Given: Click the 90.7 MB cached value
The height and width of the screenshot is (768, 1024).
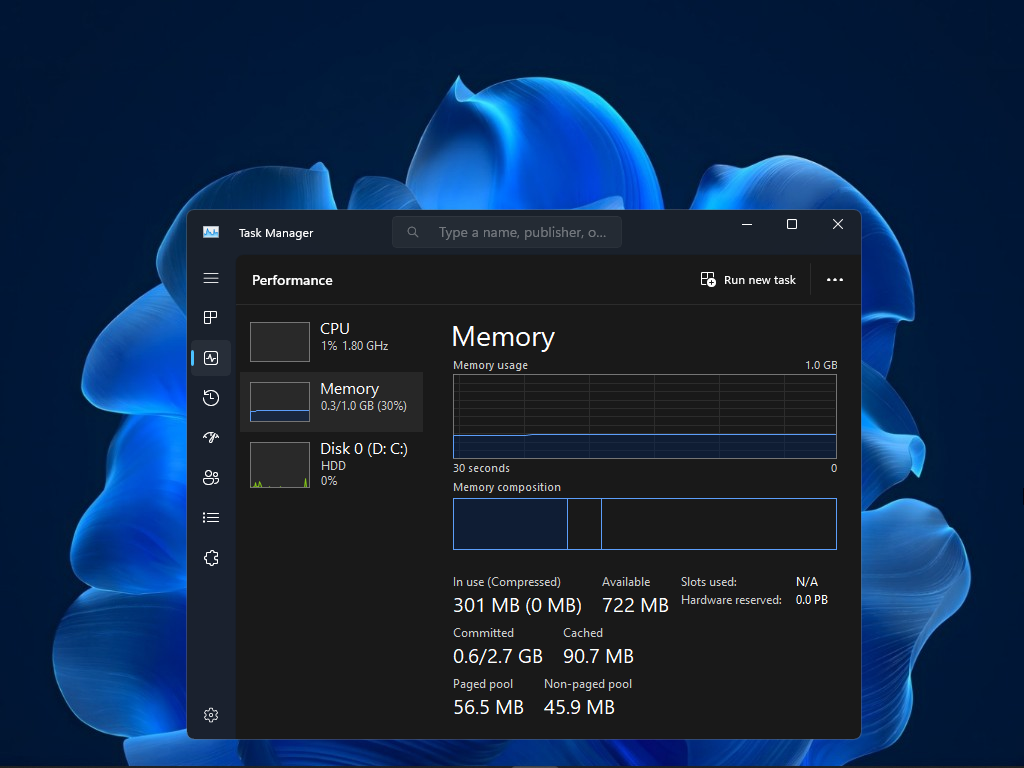Looking at the screenshot, I should 598,656.
